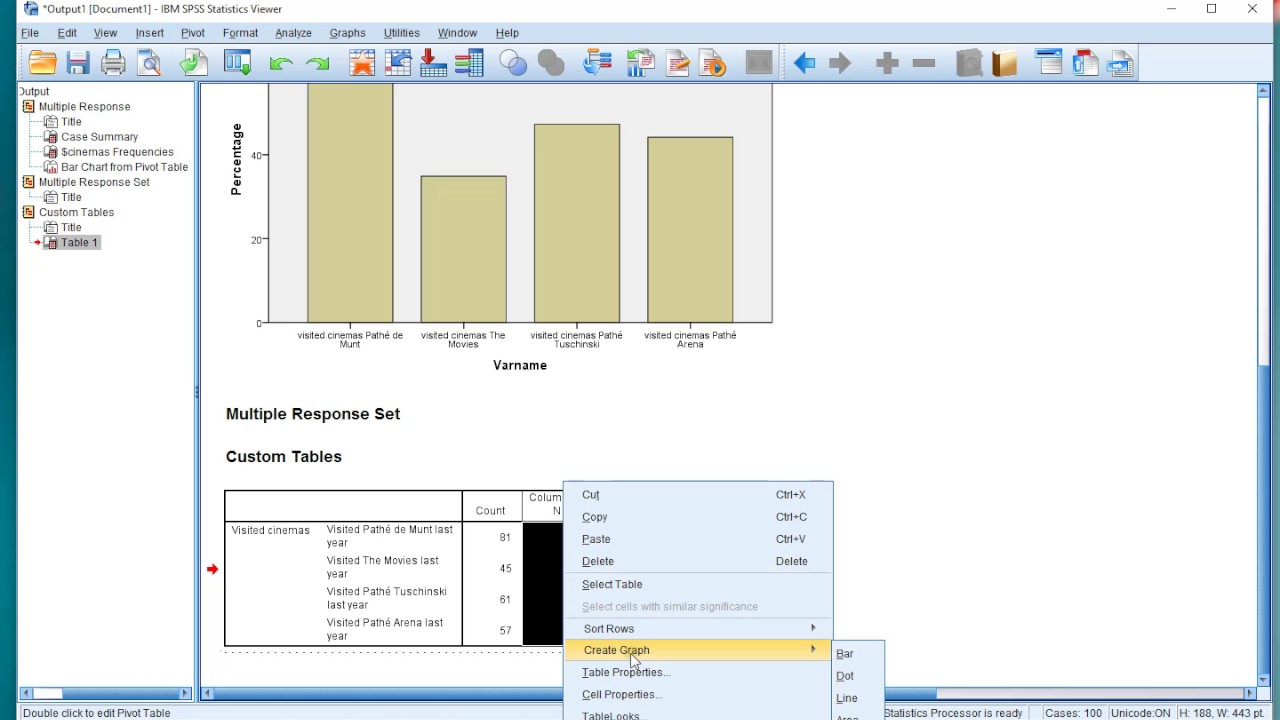Select Copy in the context menu
1280x720 pixels.
595,517
